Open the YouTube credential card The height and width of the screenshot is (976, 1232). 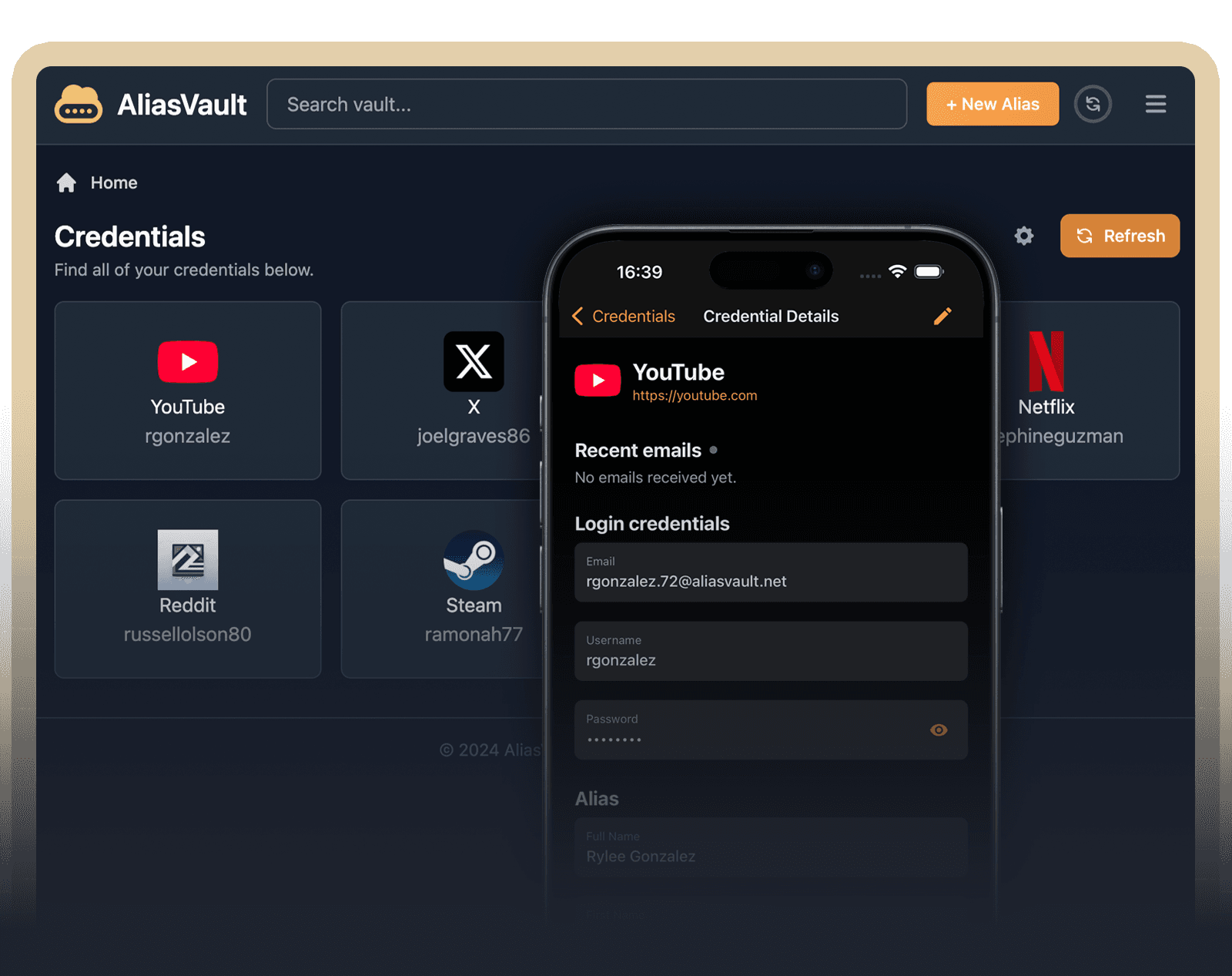187,391
